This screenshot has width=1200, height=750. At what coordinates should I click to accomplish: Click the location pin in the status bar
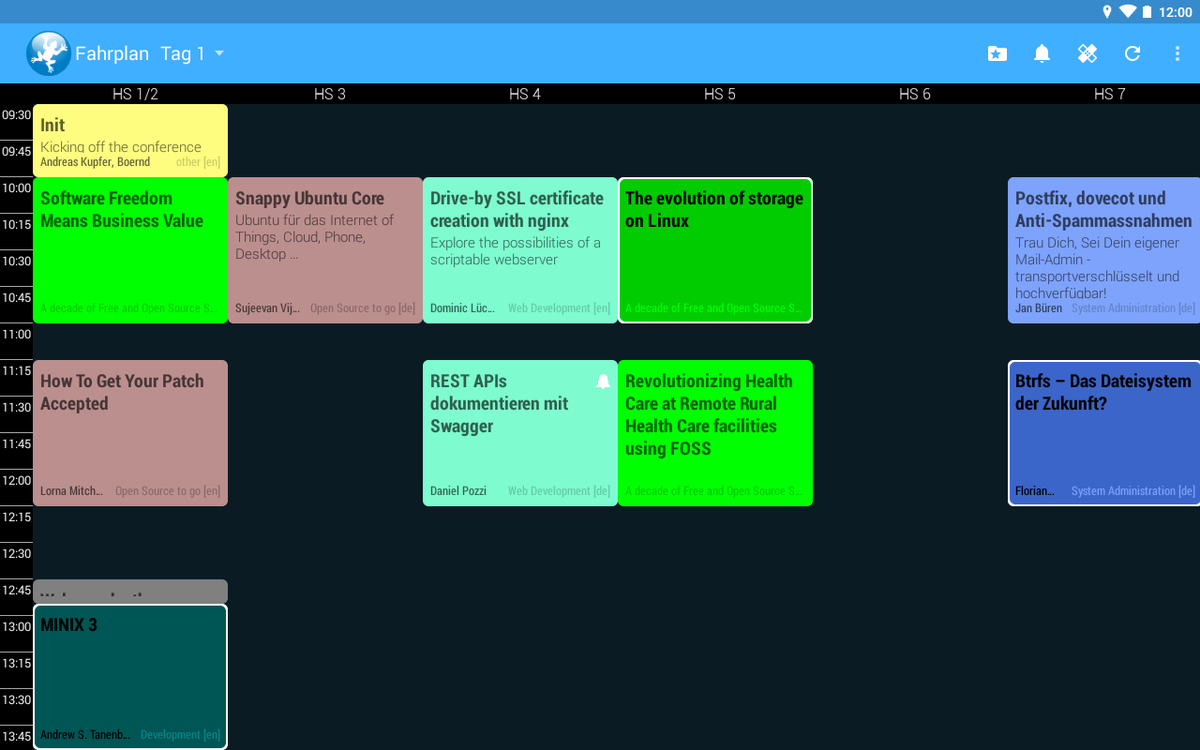coord(1107,12)
